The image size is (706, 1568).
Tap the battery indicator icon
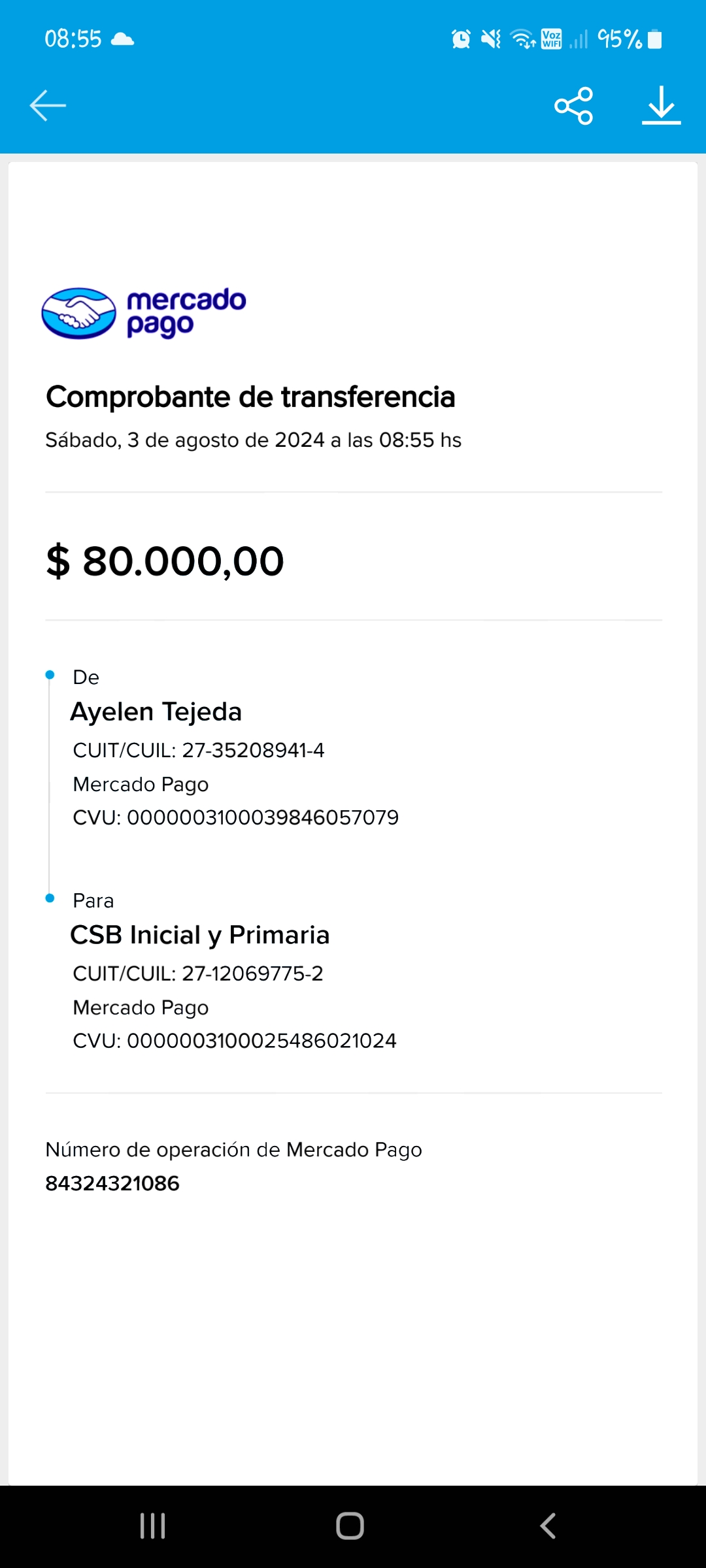[x=654, y=39]
